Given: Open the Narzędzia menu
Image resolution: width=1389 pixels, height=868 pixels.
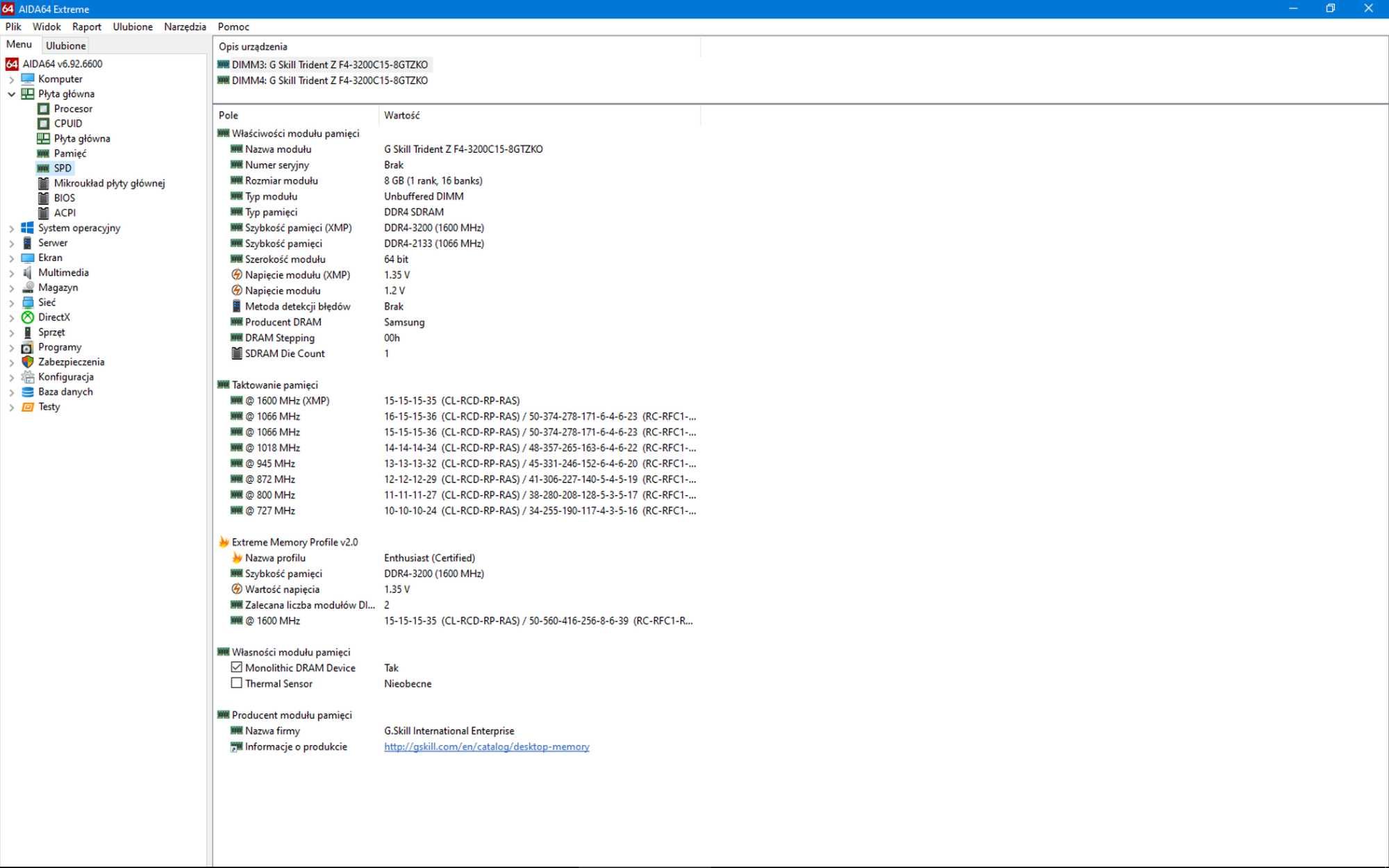Looking at the screenshot, I should 185,26.
